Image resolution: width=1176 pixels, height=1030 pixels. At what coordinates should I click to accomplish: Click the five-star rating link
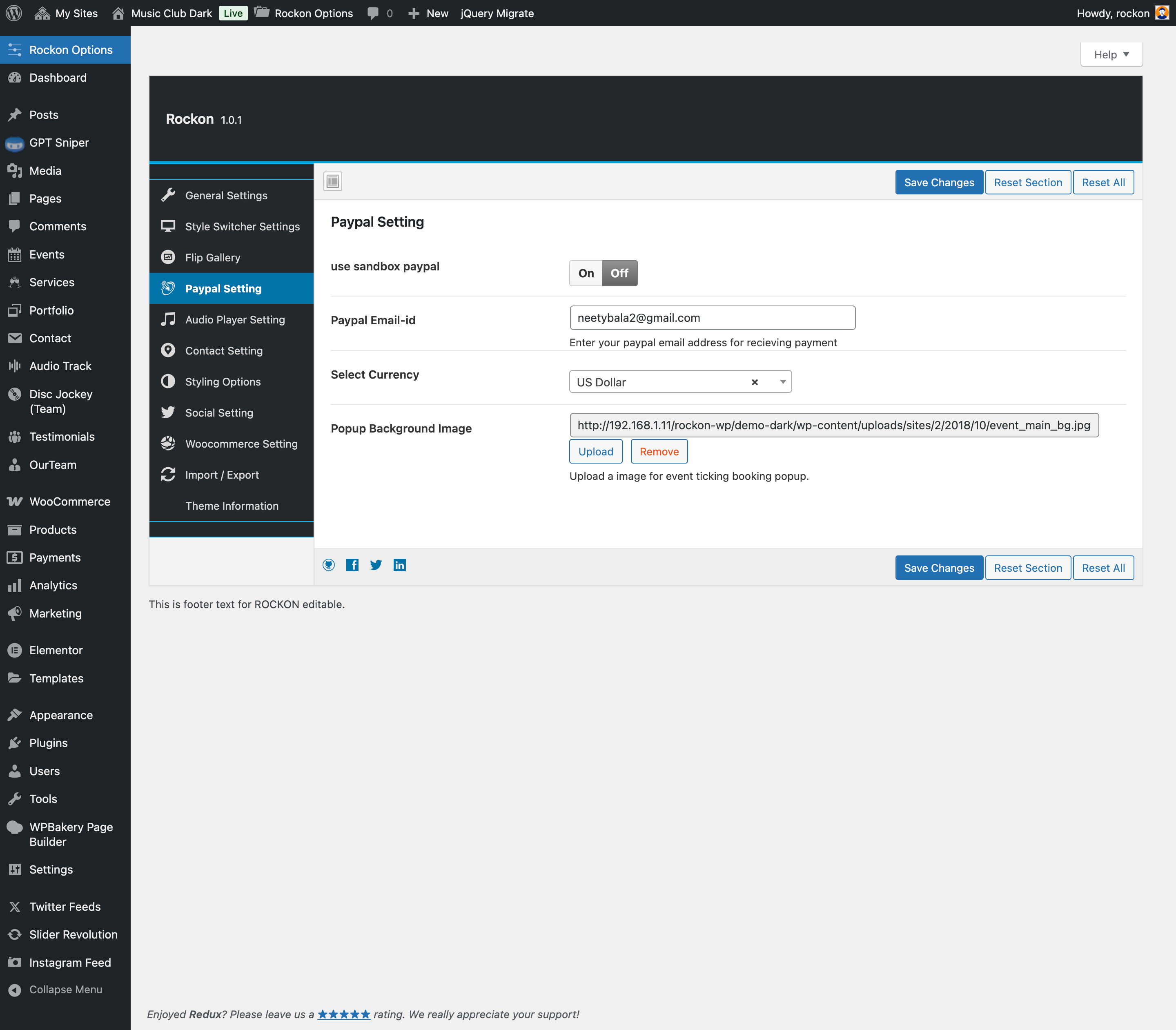[x=344, y=1014]
